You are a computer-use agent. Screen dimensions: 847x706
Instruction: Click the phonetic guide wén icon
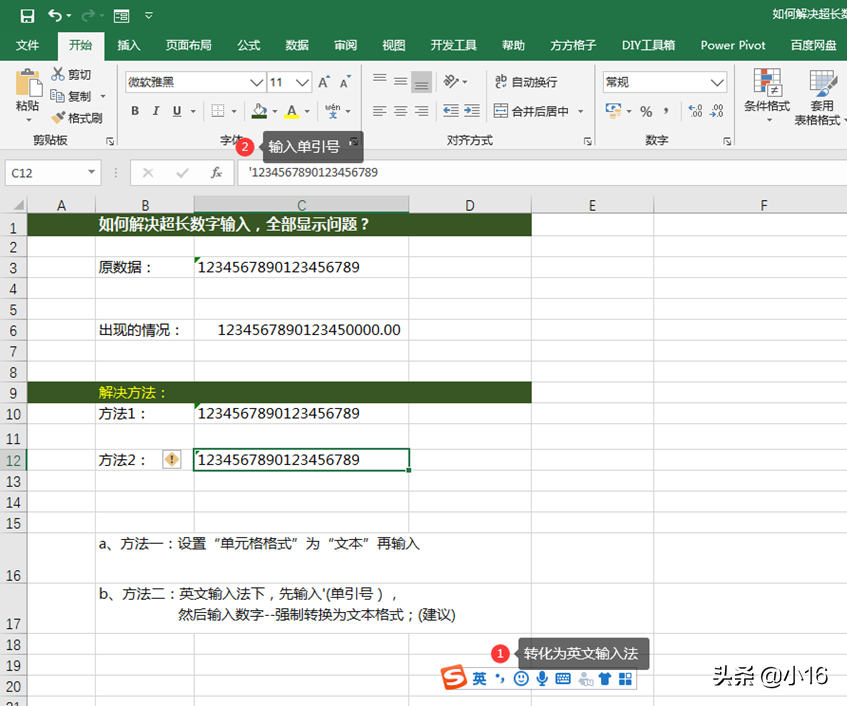click(x=333, y=111)
